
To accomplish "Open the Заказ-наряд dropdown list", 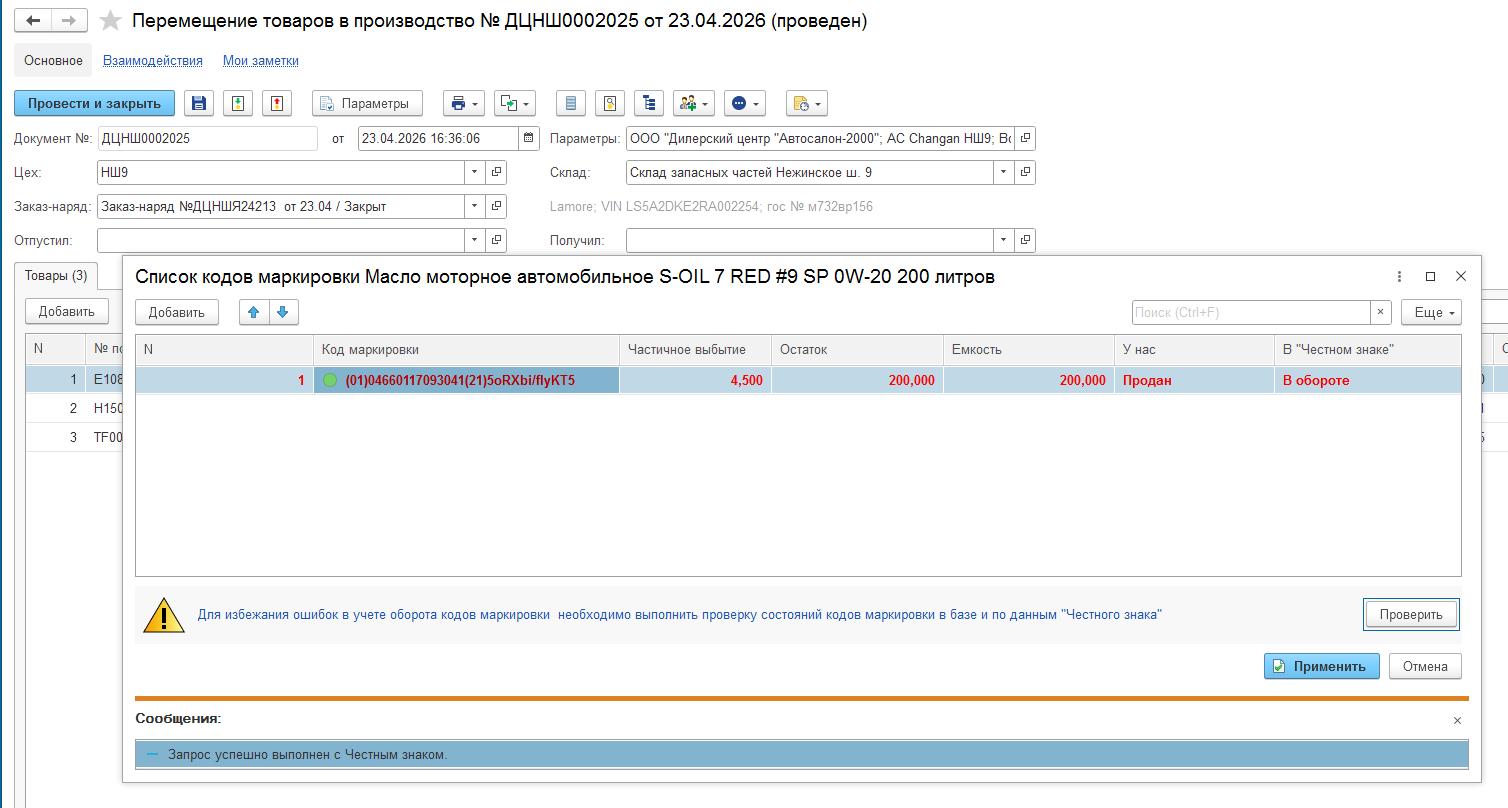I will pos(474,207).
